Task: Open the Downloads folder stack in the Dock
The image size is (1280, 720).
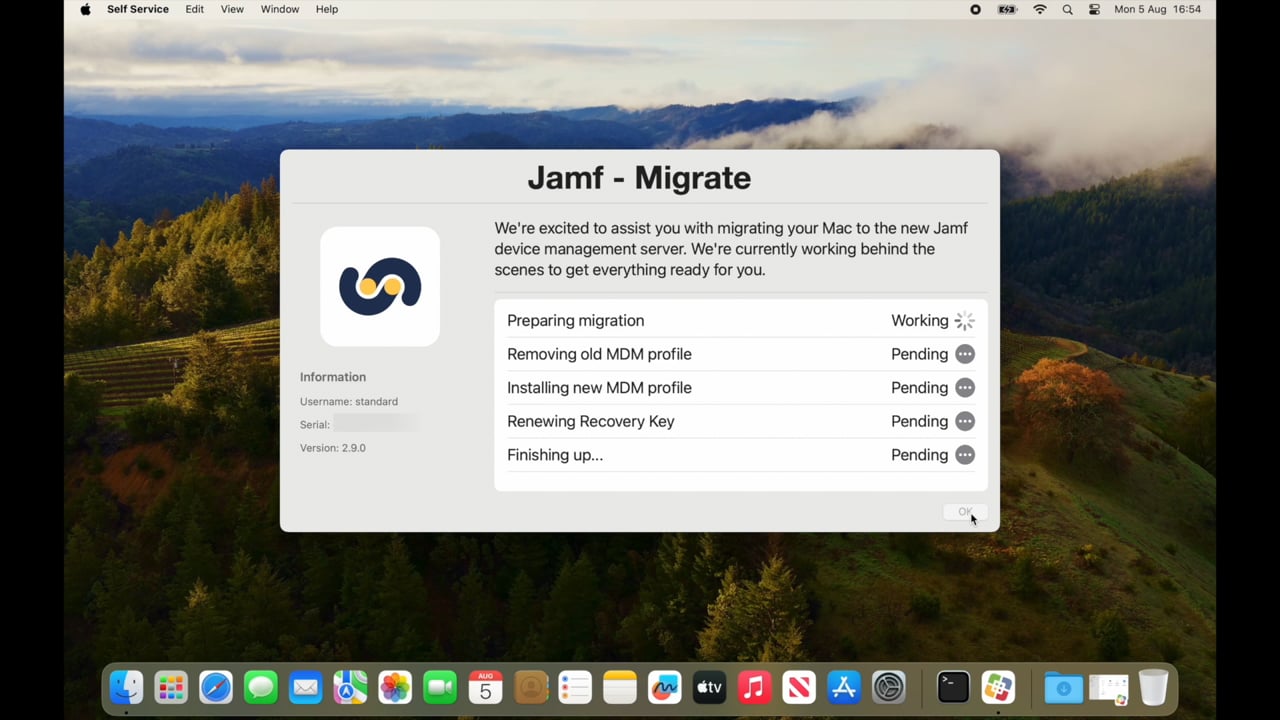Action: (1063, 687)
